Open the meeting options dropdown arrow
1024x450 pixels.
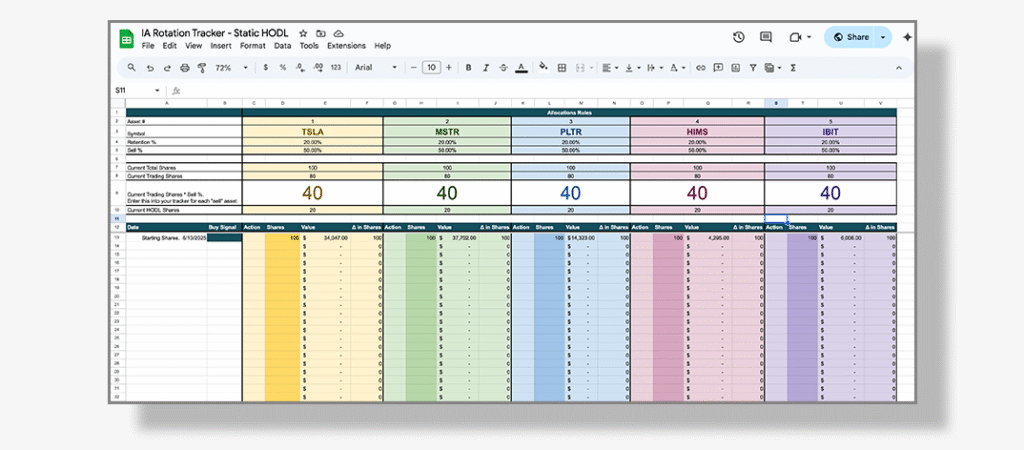pos(809,37)
